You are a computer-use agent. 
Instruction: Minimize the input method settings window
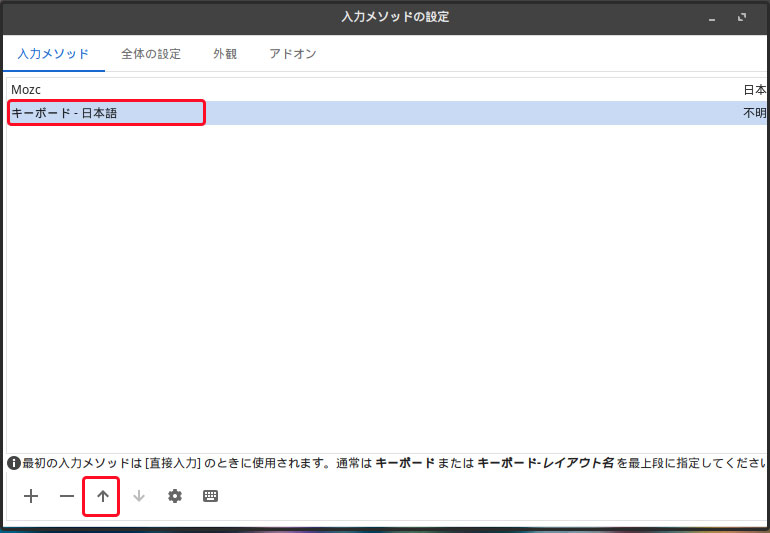[x=712, y=18]
